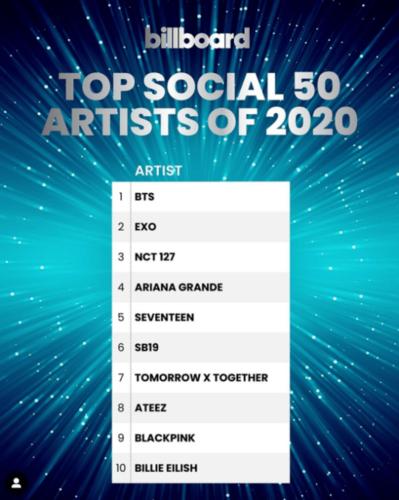Click rank number 7
Screen dimensions: 399x500
[x=121, y=378]
